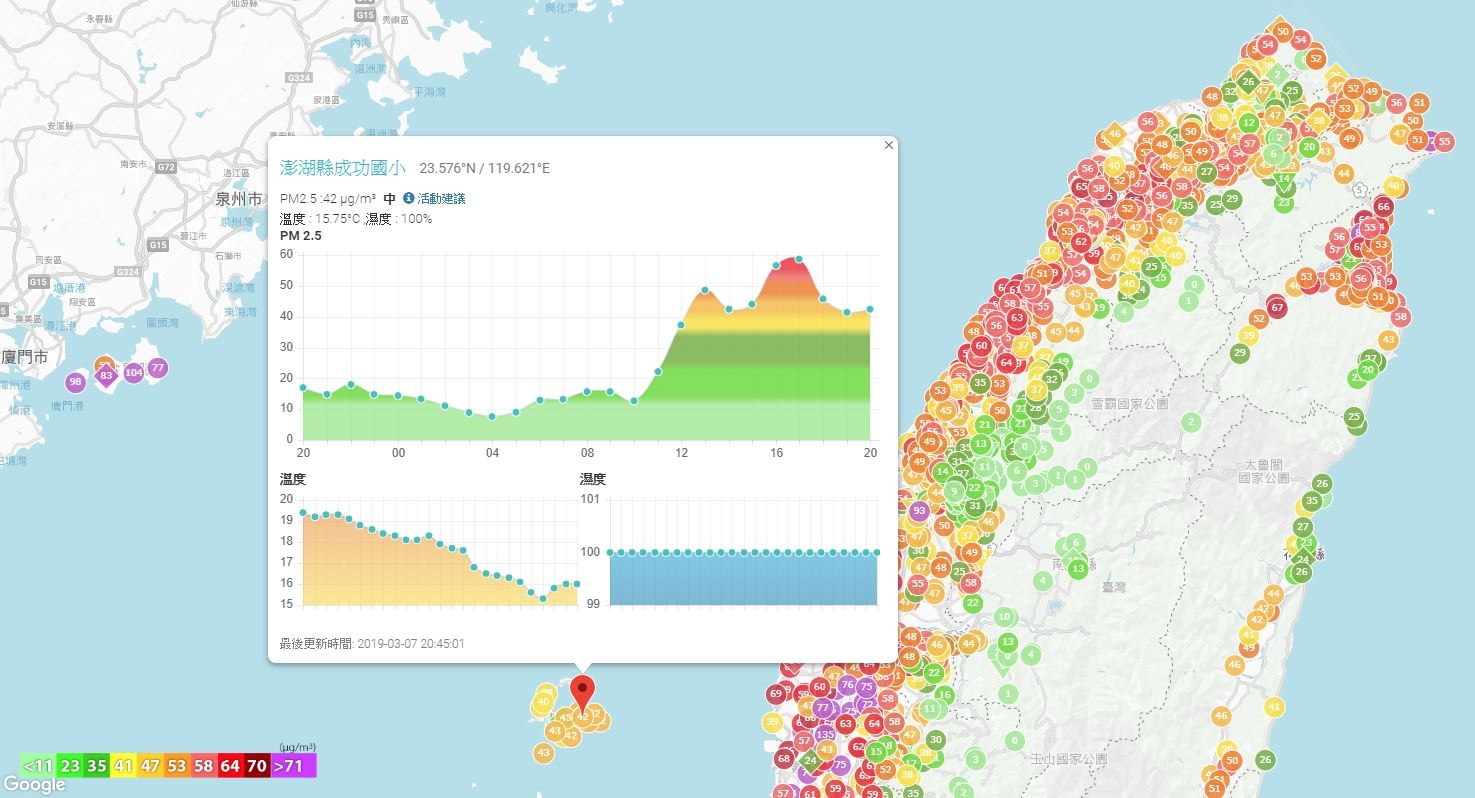The image size is (1475, 798).
Task: Select the purple 104 sensor marker
Action: pyautogui.click(x=134, y=373)
